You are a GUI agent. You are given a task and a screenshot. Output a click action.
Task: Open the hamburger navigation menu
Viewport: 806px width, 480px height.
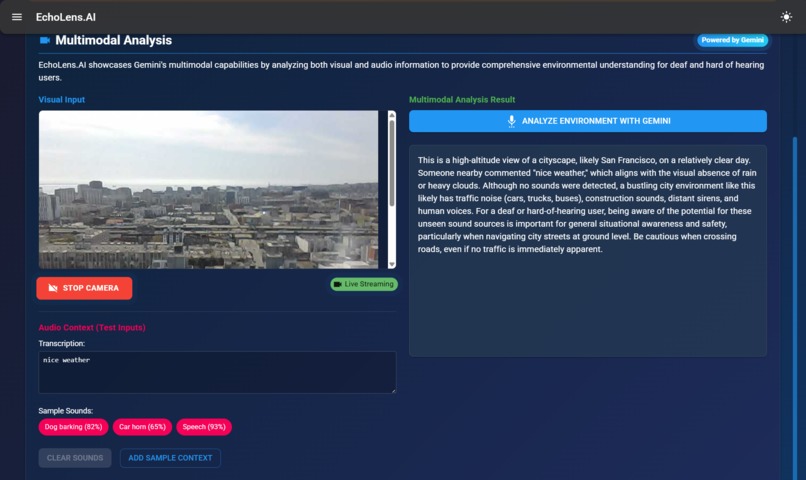pos(17,17)
